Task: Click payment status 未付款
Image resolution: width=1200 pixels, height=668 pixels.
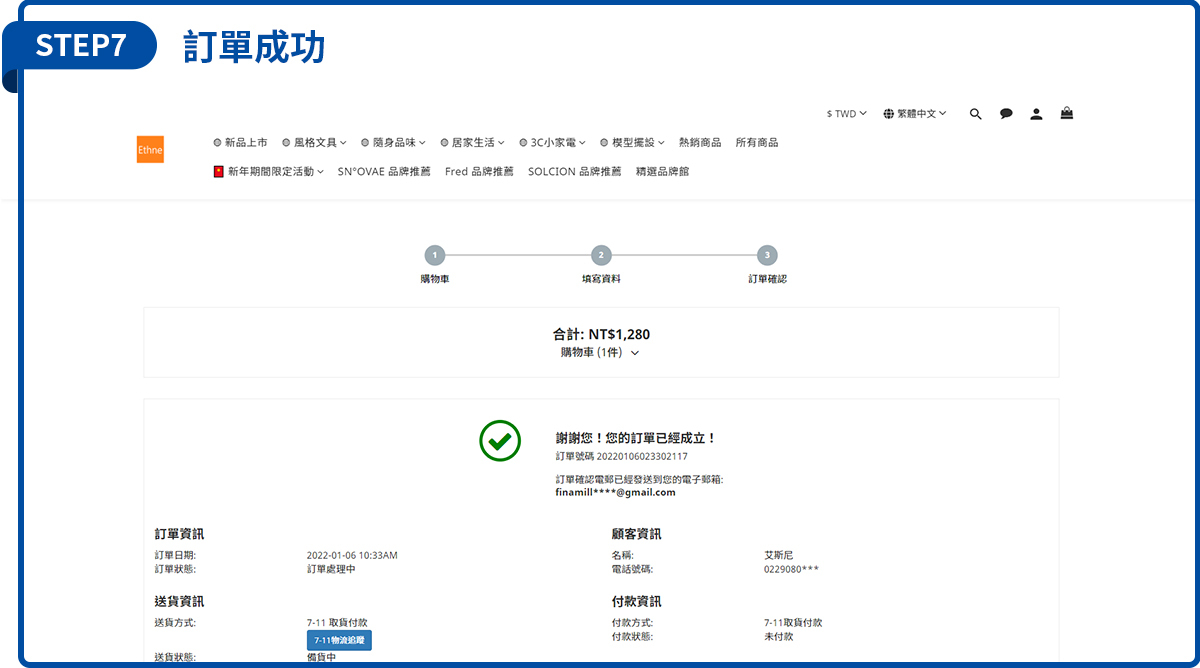Action: (778, 636)
